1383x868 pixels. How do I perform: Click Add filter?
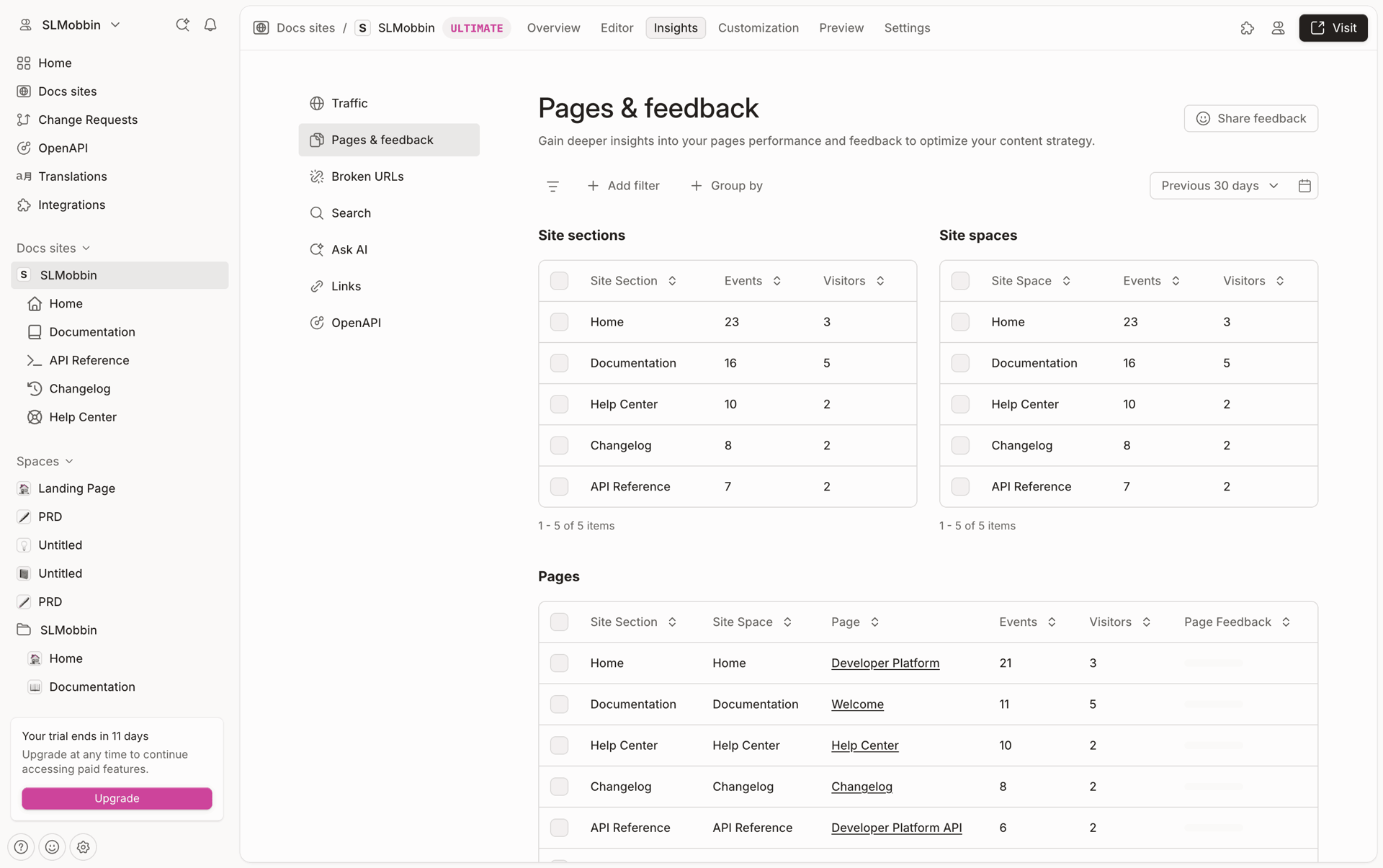623,186
